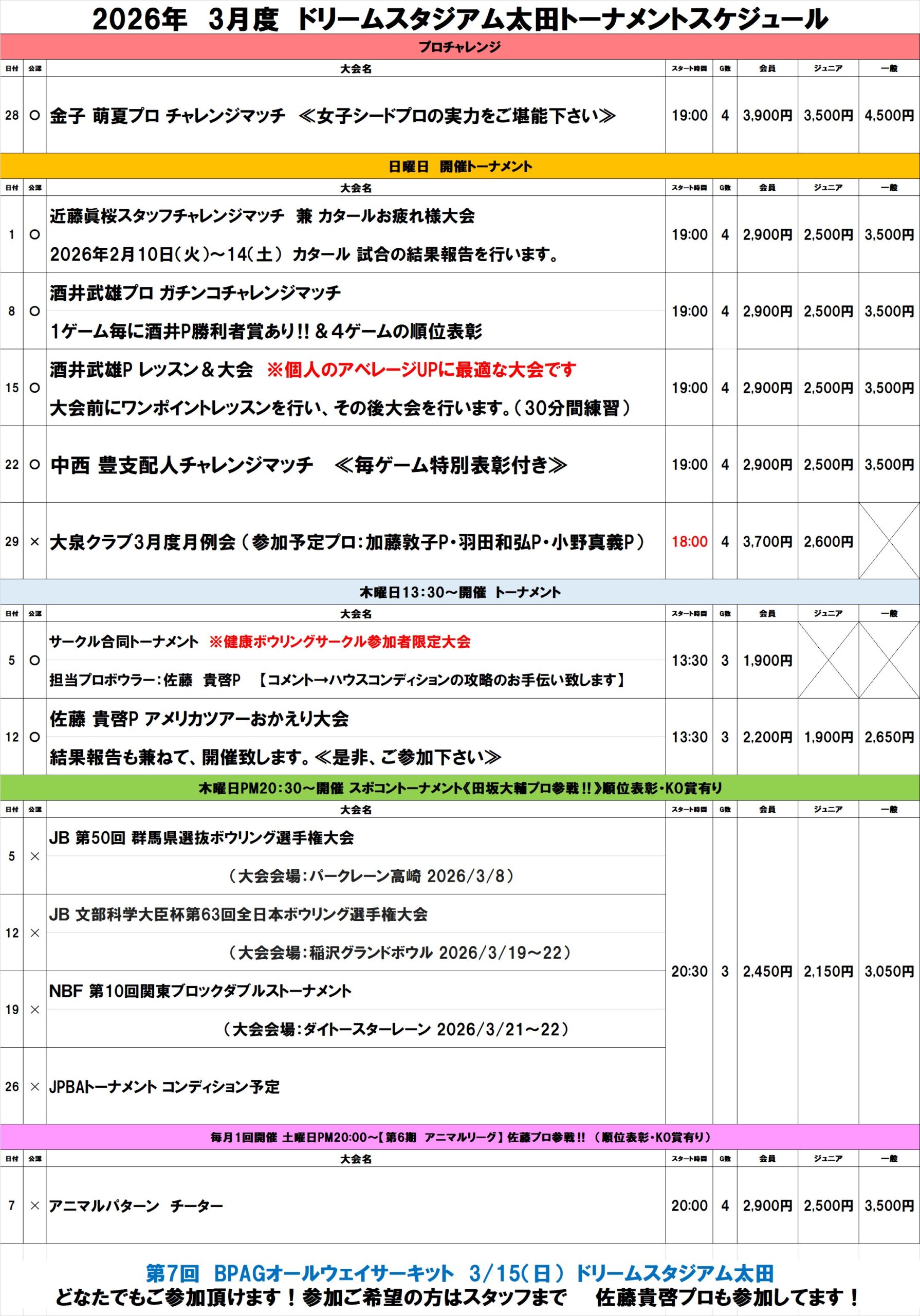The height and width of the screenshot is (1316, 920).
Task: Click the red ※個人のアベレージUPに最適な大会です note
Action: 421,370
